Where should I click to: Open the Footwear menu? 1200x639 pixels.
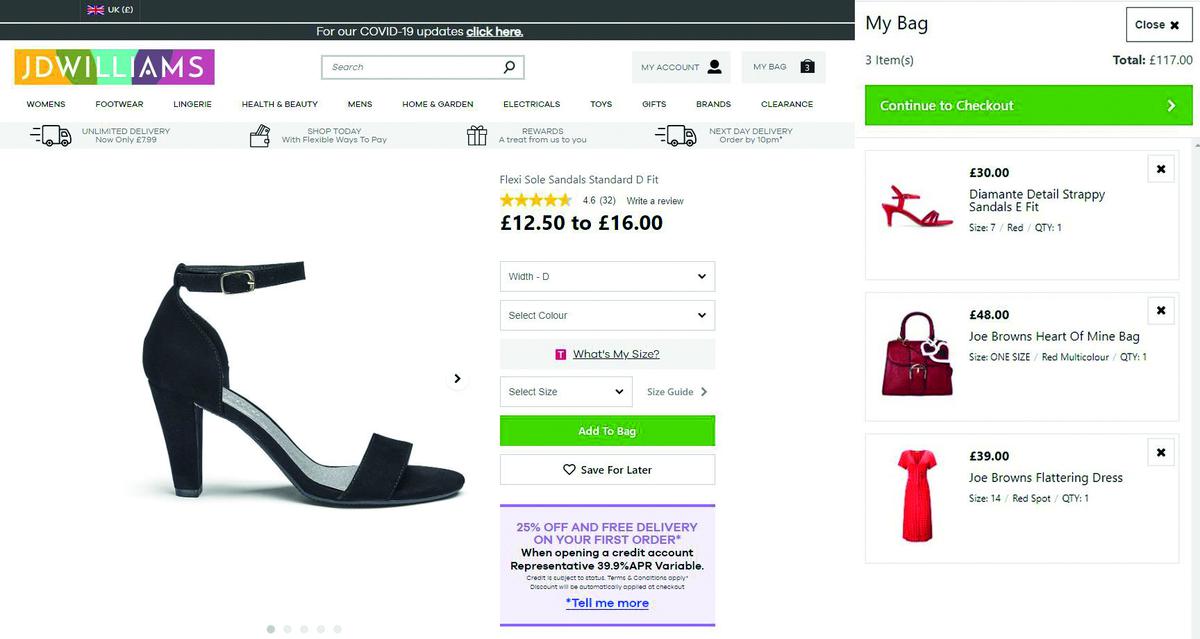119,104
